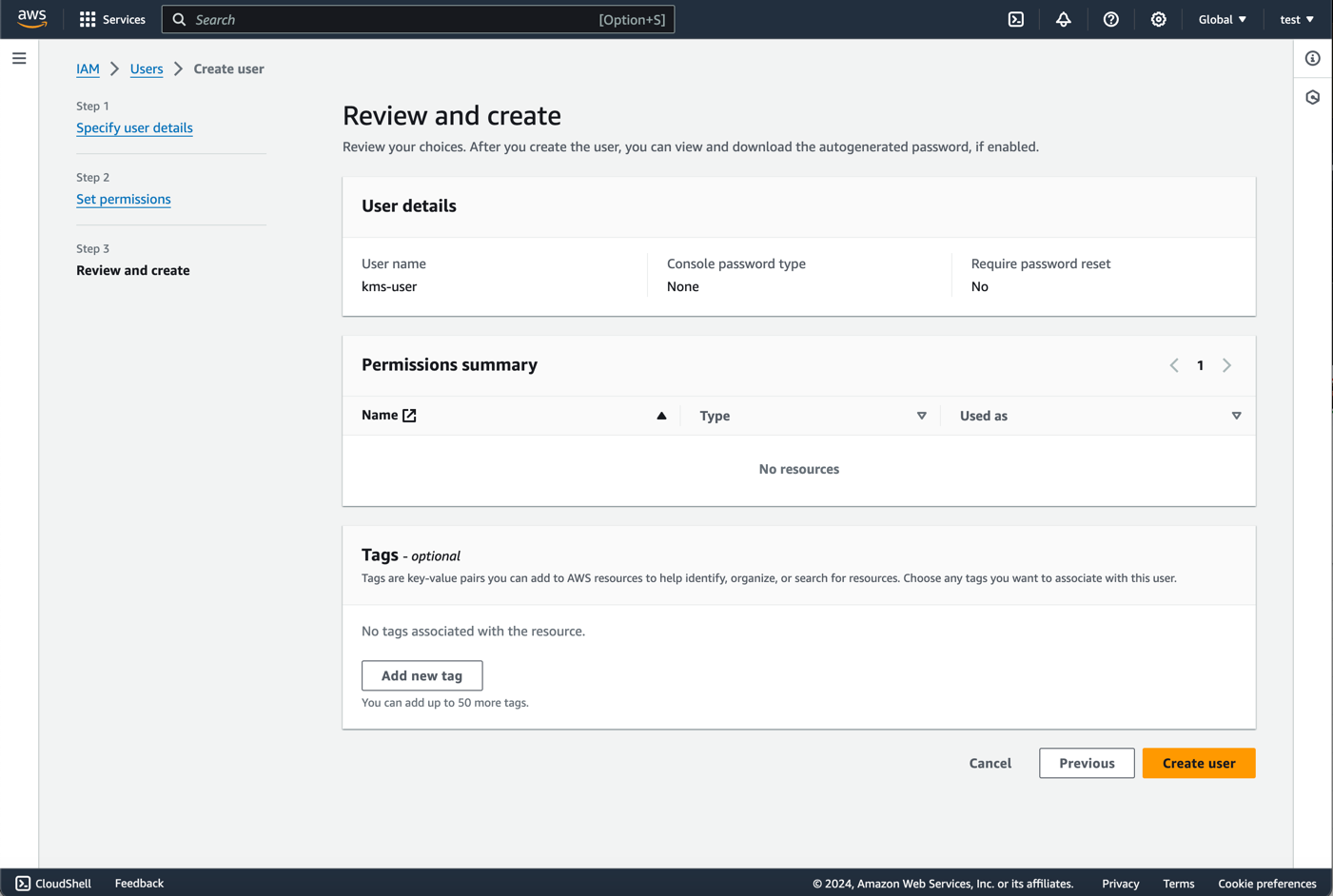Toggle the left hamburger navigation menu
The image size is (1333, 896).
(x=19, y=59)
